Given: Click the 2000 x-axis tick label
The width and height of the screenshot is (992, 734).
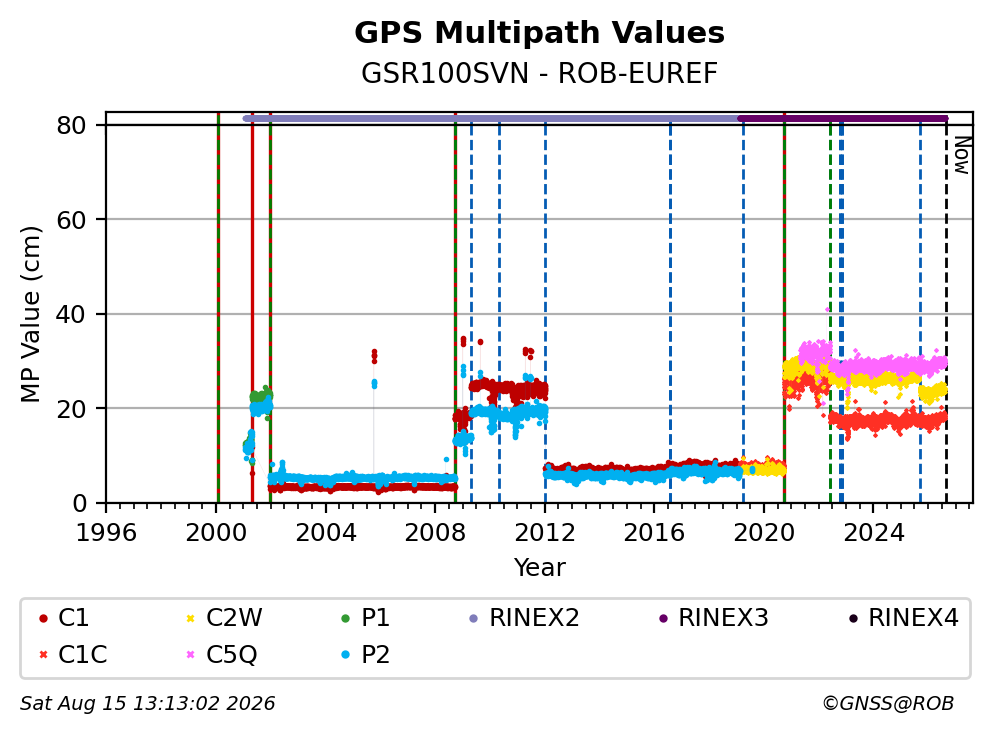Looking at the screenshot, I should (x=216, y=533).
